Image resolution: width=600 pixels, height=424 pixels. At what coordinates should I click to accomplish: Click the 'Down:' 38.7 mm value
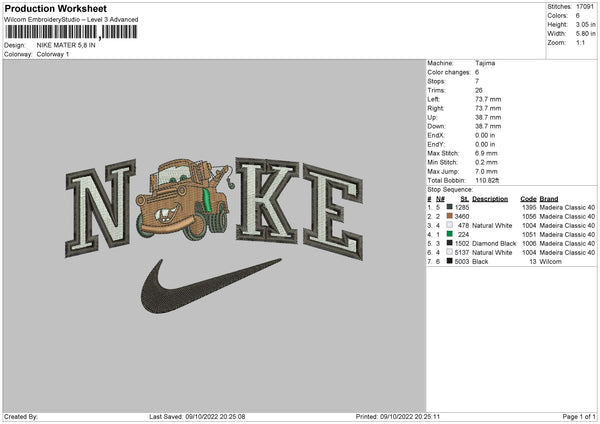click(488, 126)
